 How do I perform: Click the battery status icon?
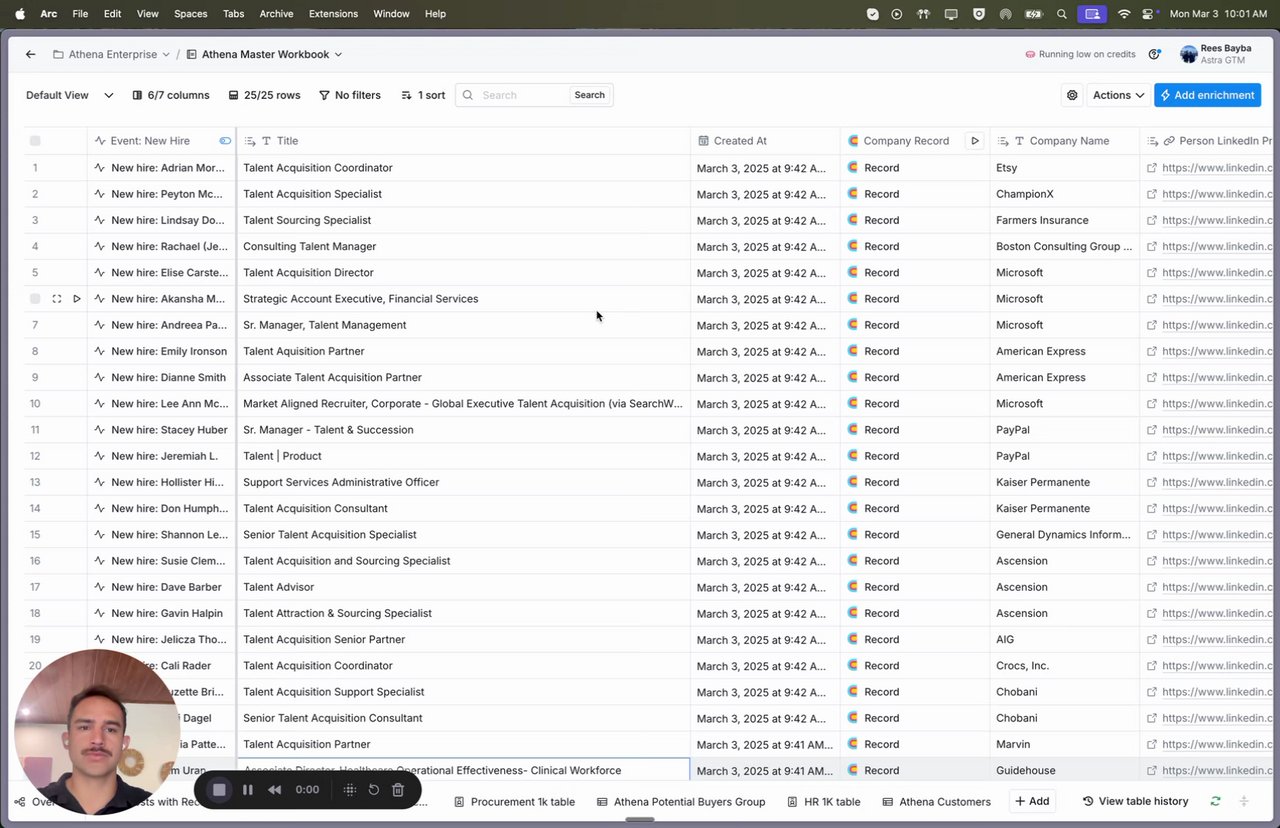click(x=1033, y=14)
